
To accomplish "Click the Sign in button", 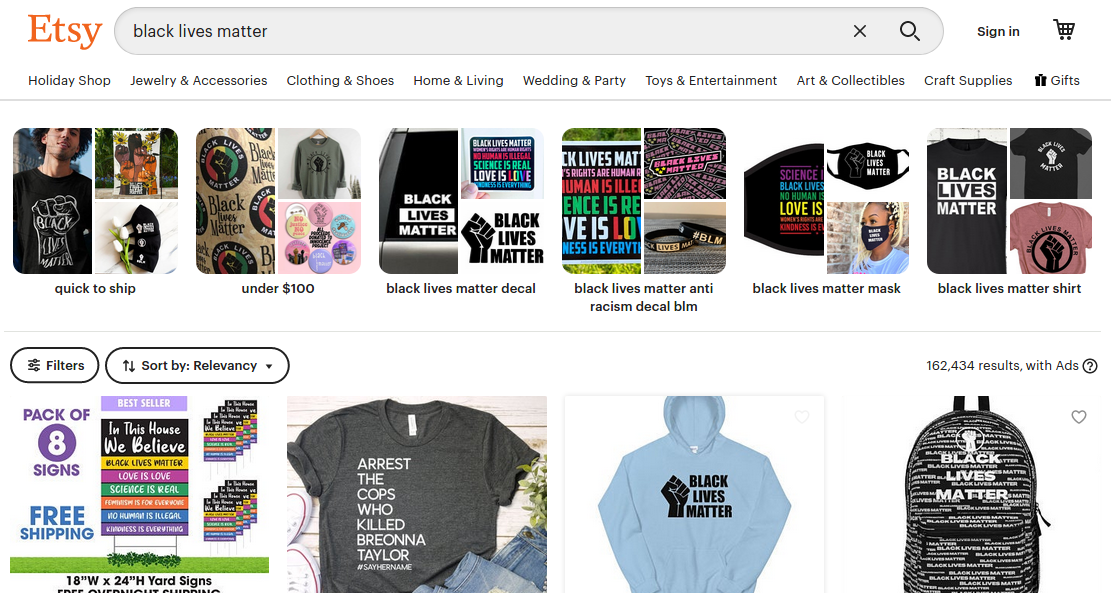I will [x=998, y=31].
